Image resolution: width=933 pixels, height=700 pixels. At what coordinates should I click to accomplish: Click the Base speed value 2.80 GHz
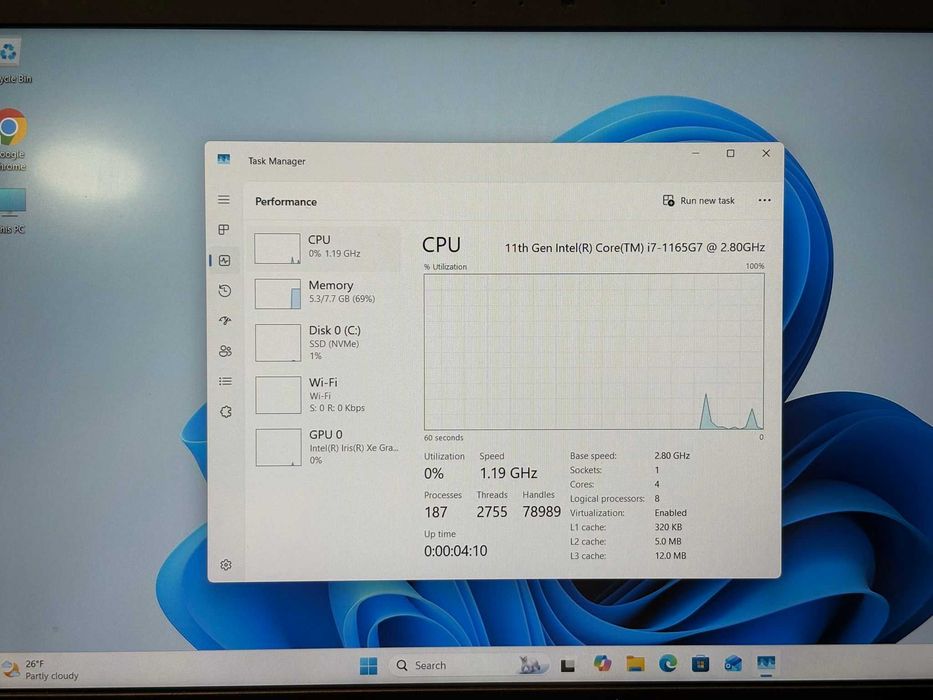tap(672, 455)
